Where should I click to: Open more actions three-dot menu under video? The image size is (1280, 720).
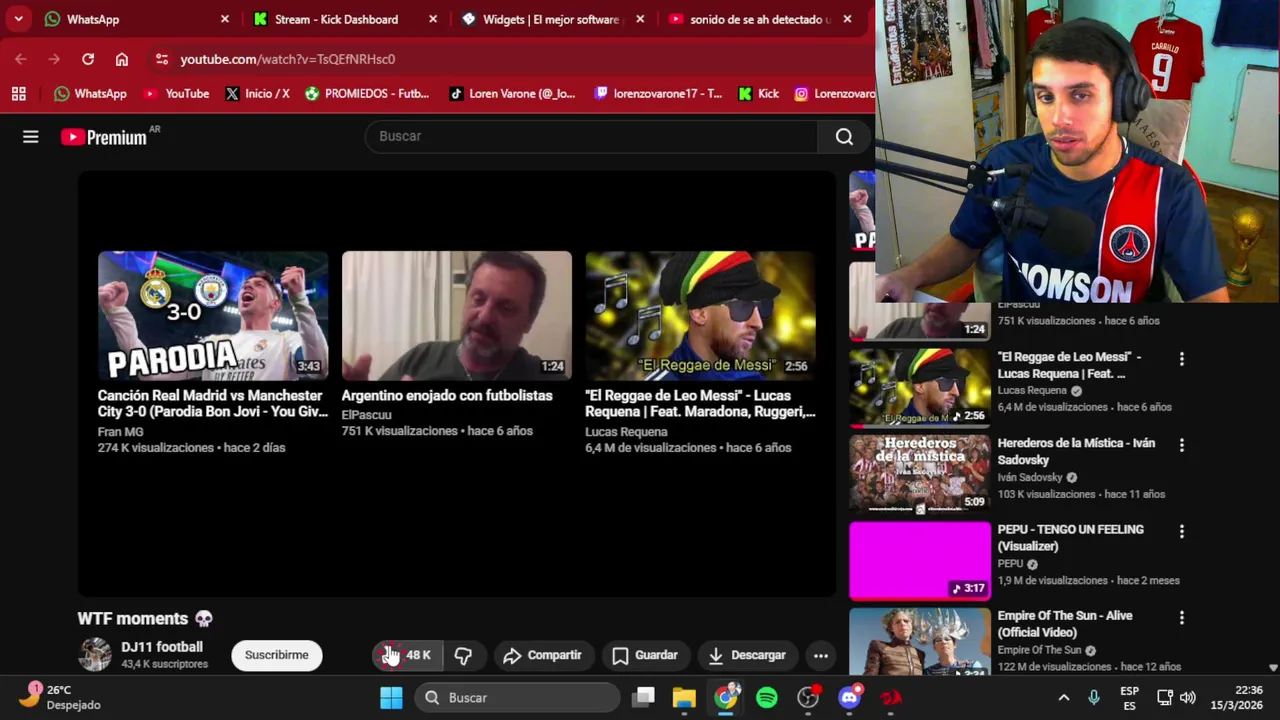820,655
